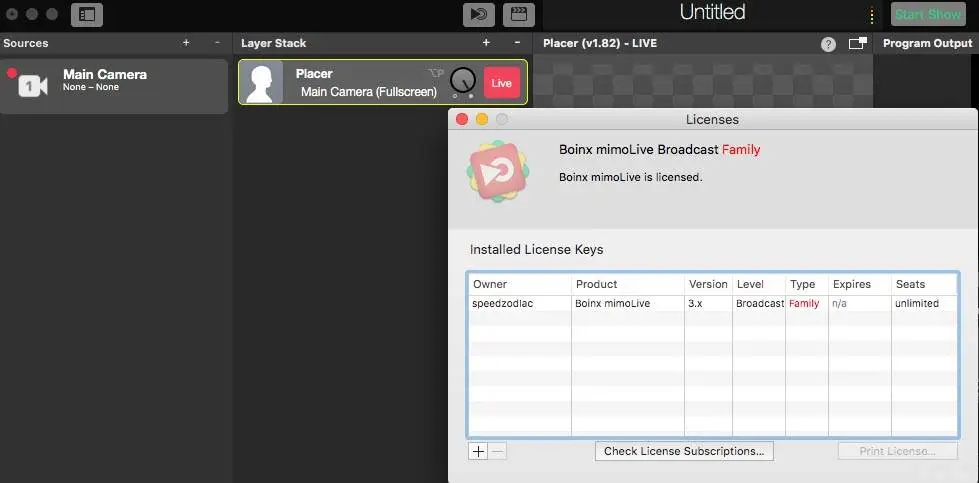Screen dimensions: 979x483
Task: Select the speedzodiac license row
Action: click(x=712, y=303)
